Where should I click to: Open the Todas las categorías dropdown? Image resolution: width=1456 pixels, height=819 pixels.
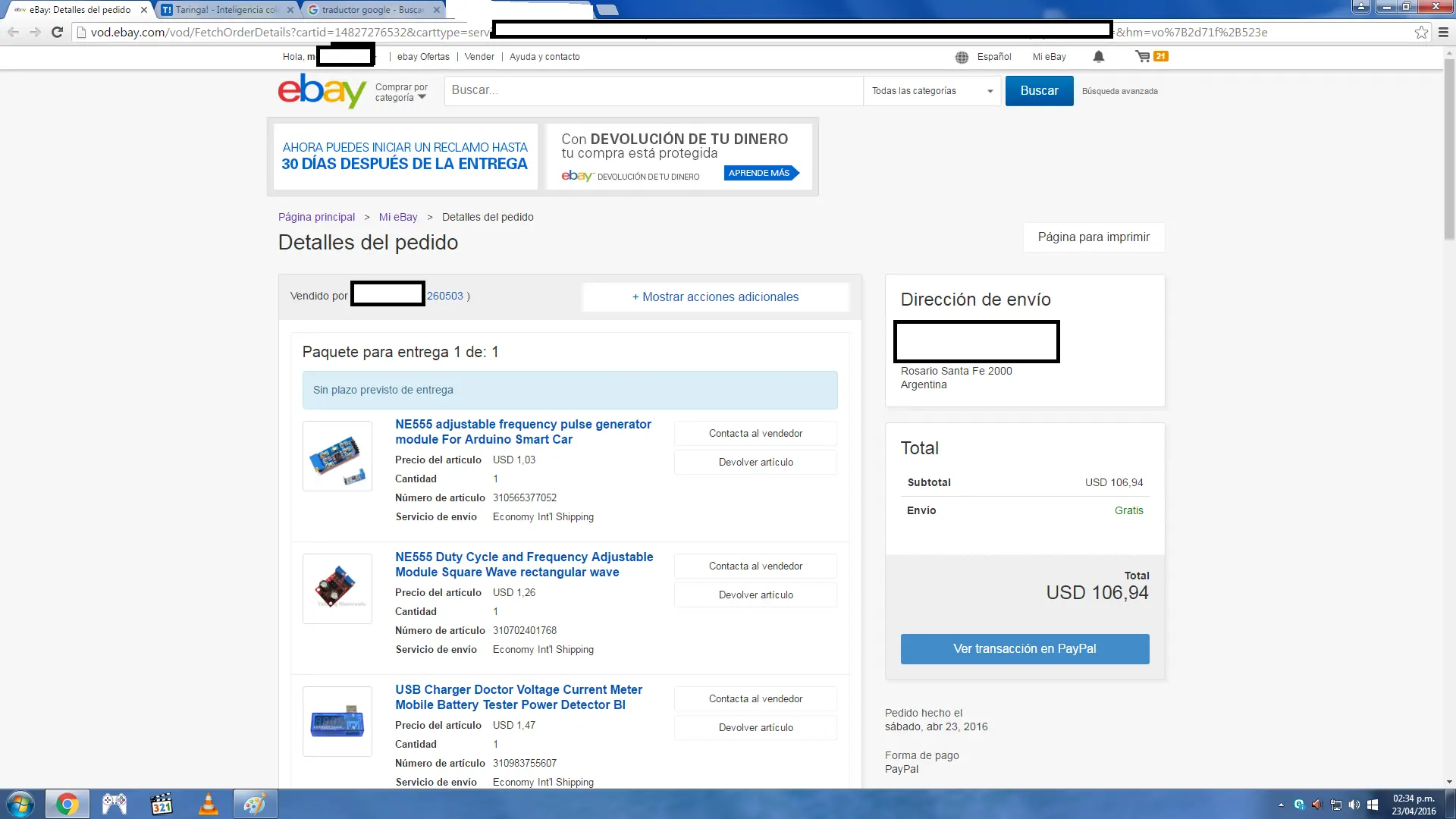click(932, 91)
